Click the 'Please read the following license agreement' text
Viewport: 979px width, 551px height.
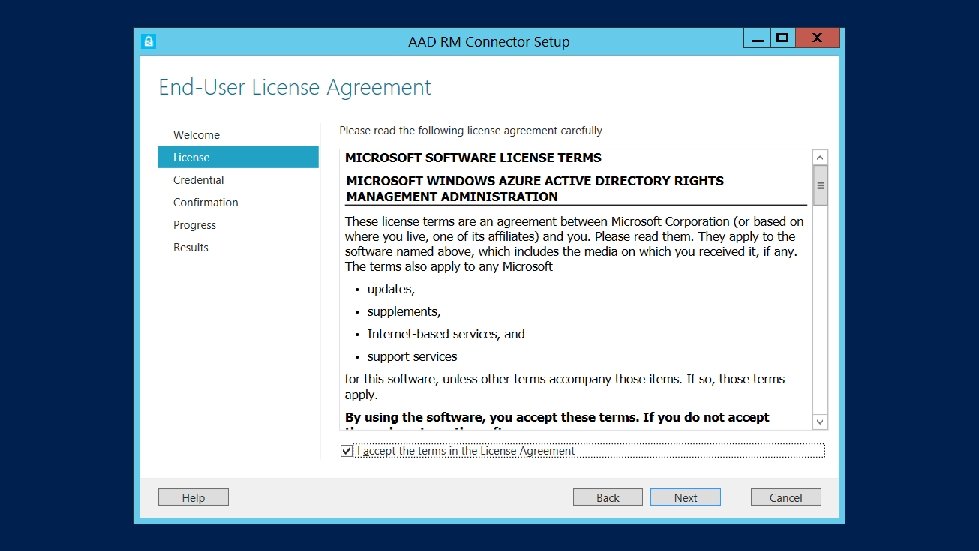pyautogui.click(x=471, y=130)
